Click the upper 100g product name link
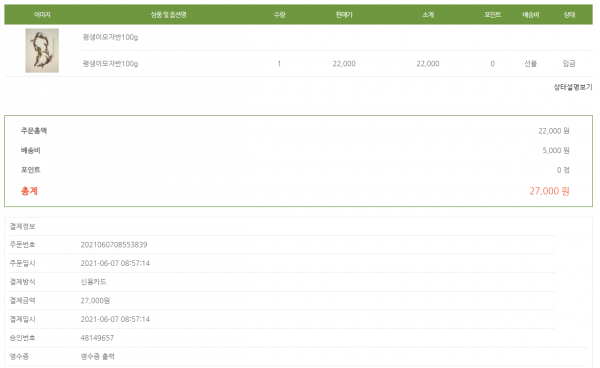Image resolution: width=600 pixels, height=368 pixels. point(111,37)
